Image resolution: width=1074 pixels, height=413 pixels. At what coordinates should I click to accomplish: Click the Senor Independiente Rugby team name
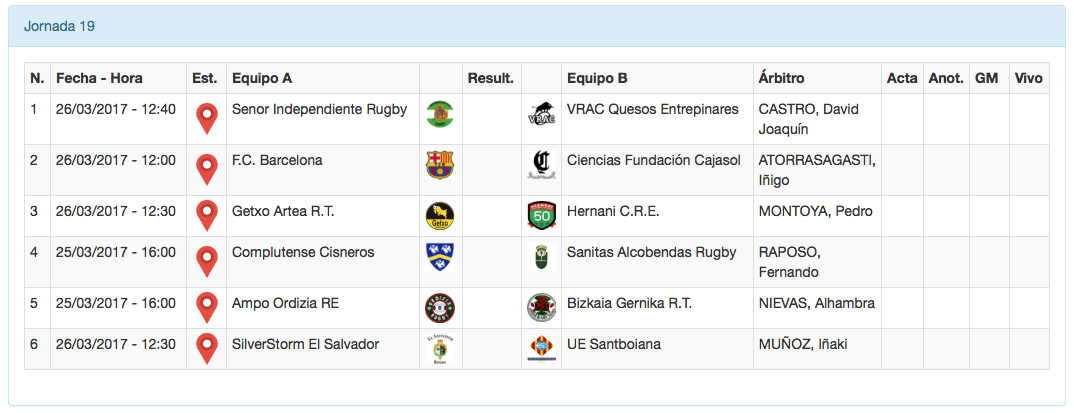point(319,109)
